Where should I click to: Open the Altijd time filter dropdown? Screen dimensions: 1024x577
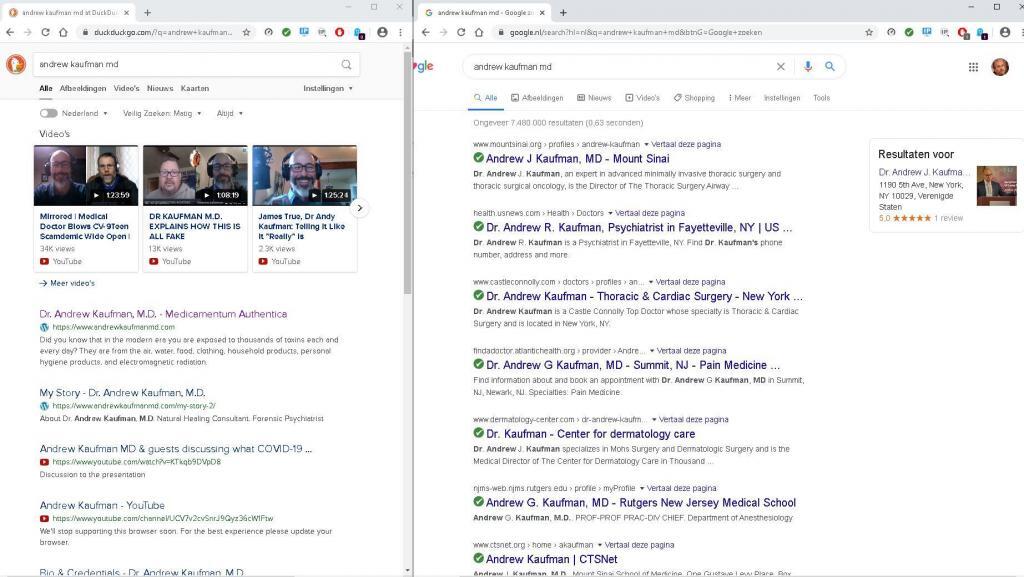pos(230,114)
